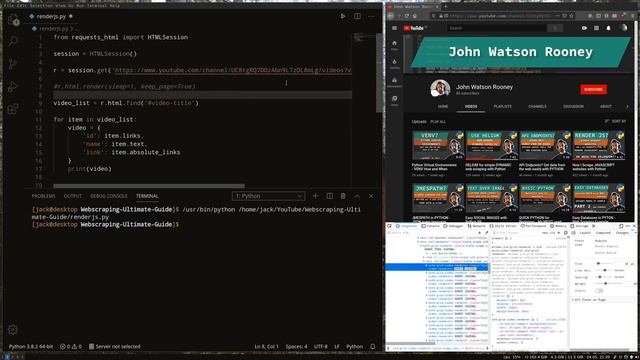The width and height of the screenshot is (640, 360).
Task: Click Spaces: 4 in the status bar
Action: pyautogui.click(x=296, y=347)
